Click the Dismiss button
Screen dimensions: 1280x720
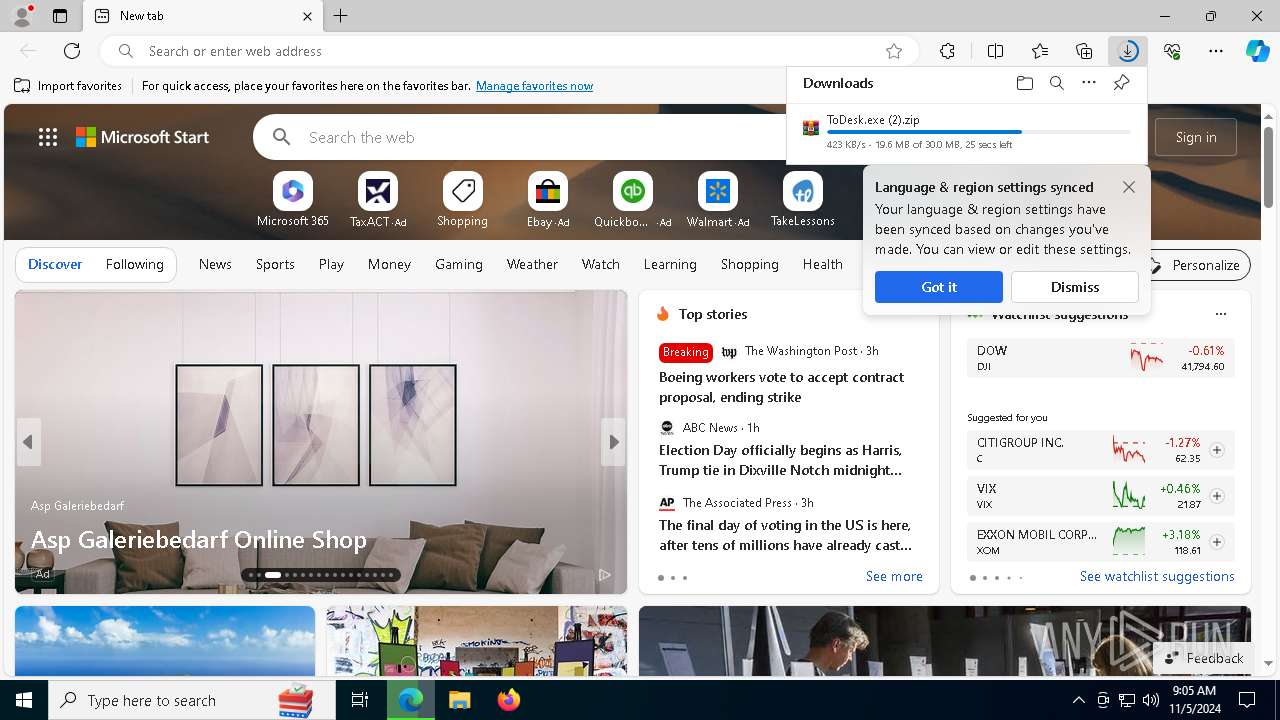1075,287
